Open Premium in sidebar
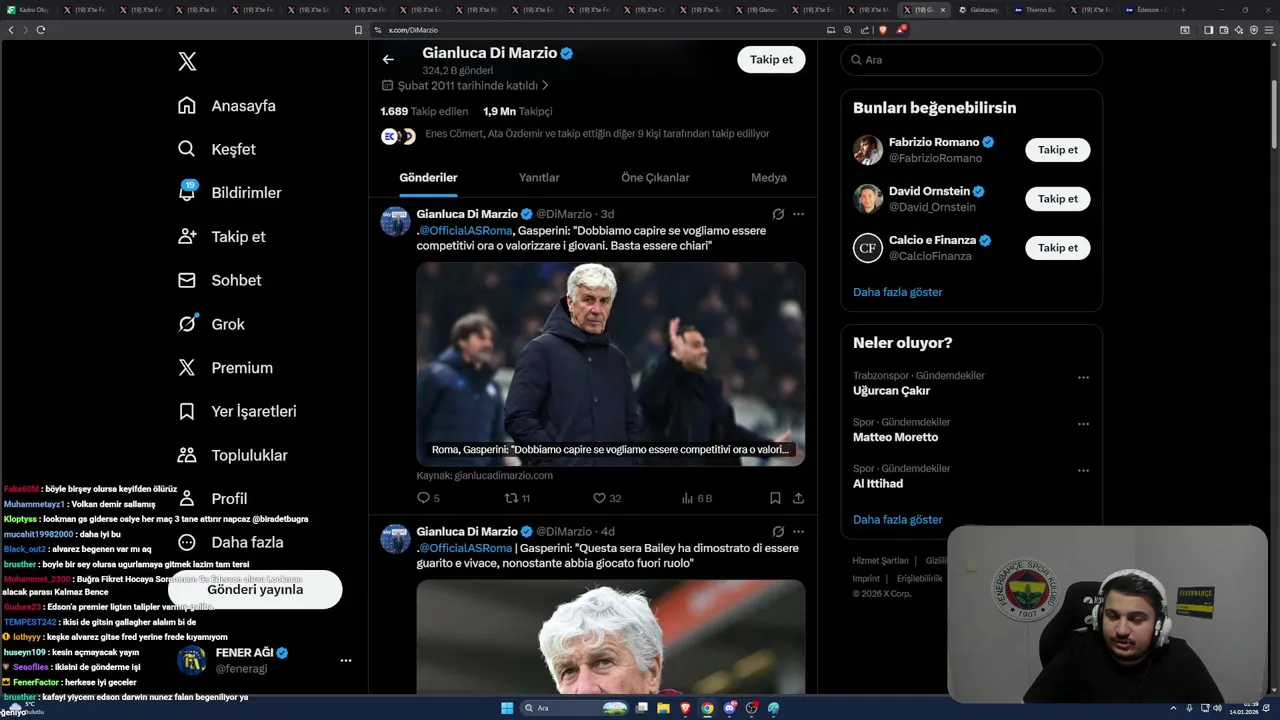 pyautogui.click(x=225, y=368)
